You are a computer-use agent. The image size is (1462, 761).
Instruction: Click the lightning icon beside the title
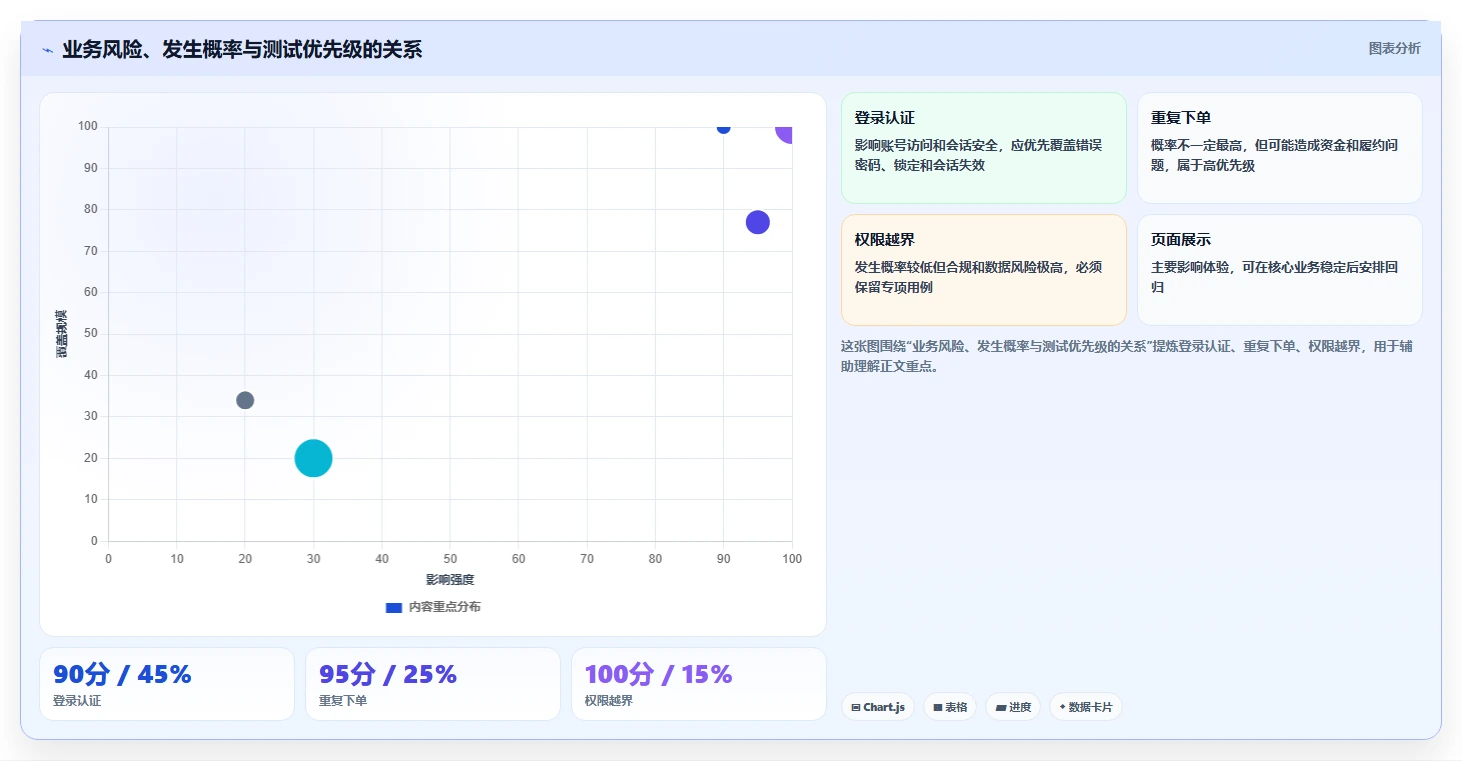click(x=47, y=50)
